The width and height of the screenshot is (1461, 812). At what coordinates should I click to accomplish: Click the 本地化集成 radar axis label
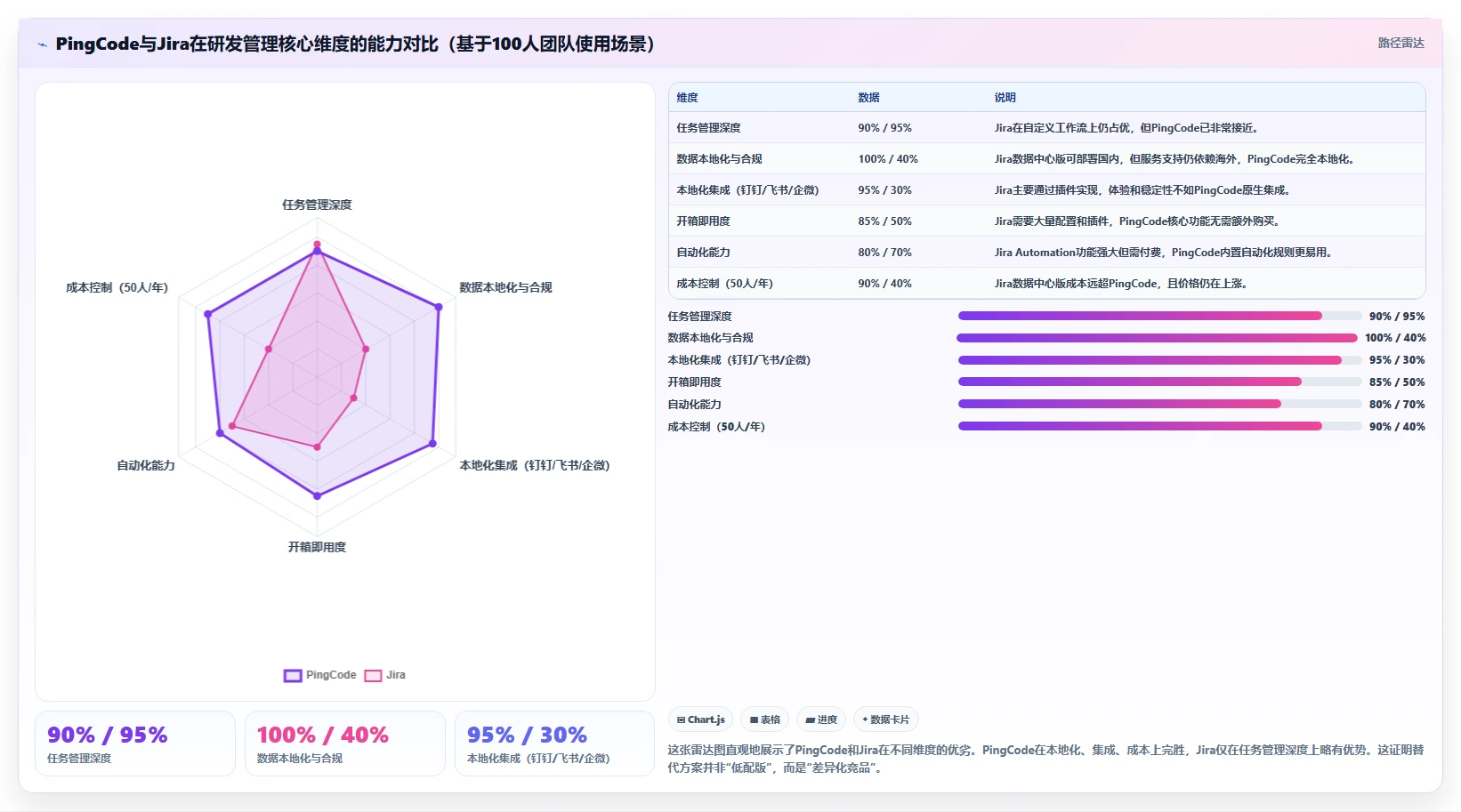point(534,465)
